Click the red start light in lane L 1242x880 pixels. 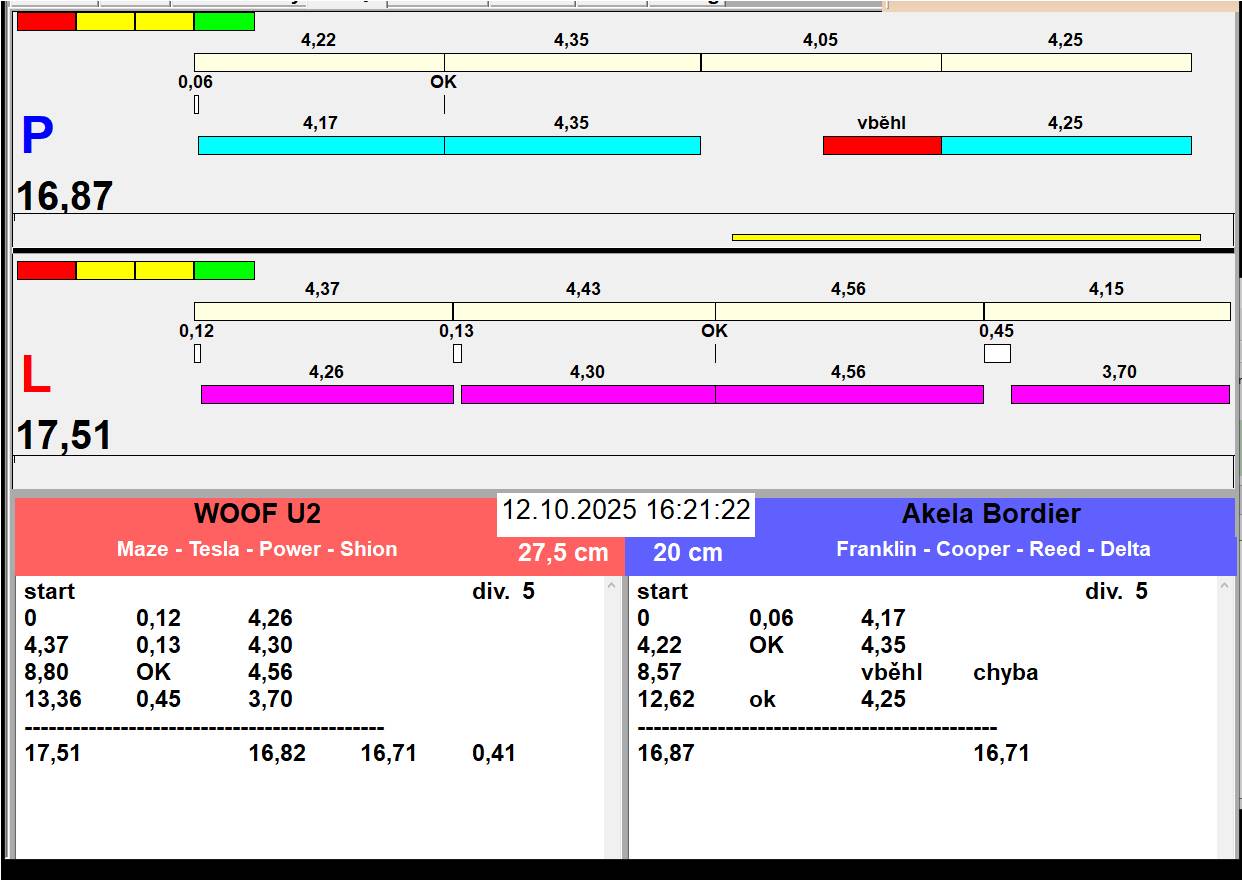pyautogui.click(x=47, y=270)
